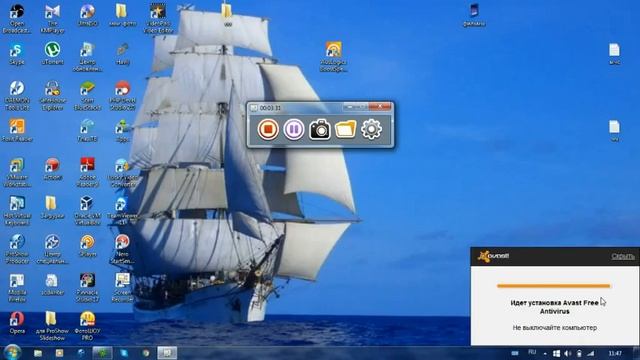Open the Start BlueStacks shortcut
Screen dimensions: 640x360
pyautogui.click(x=87, y=96)
